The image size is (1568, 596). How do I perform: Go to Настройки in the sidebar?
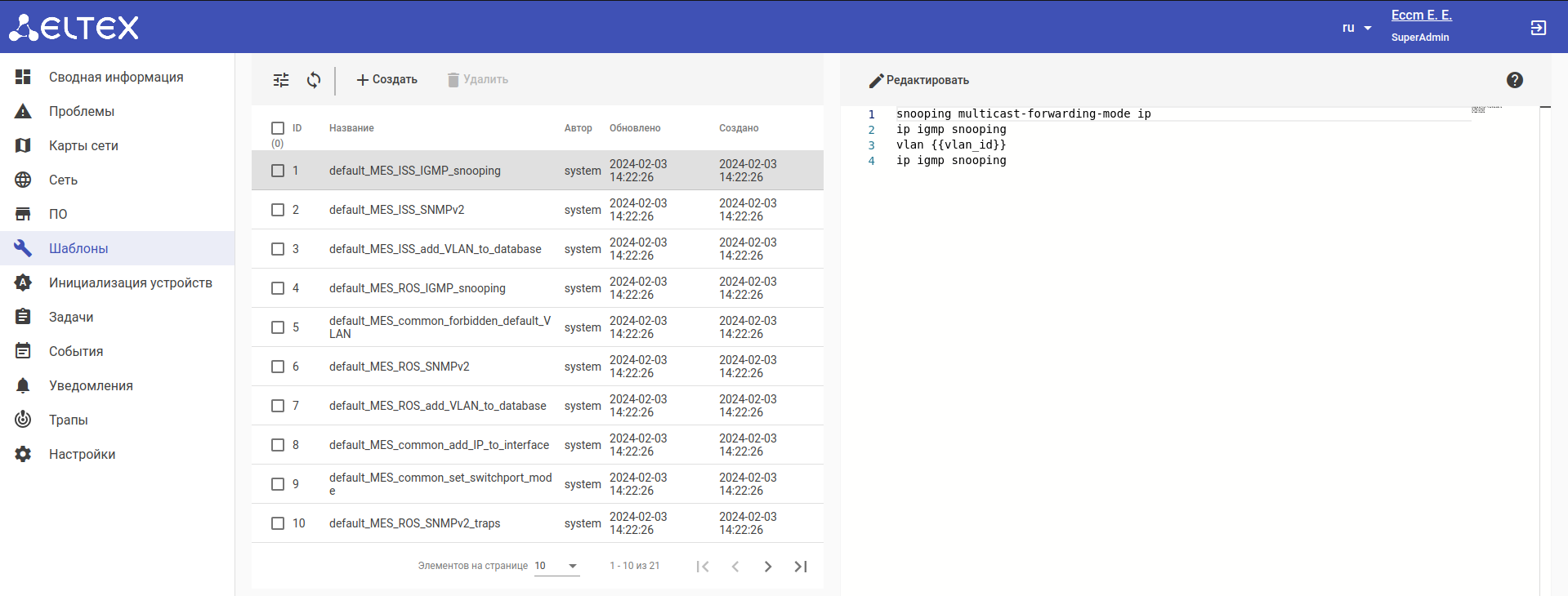coord(82,454)
